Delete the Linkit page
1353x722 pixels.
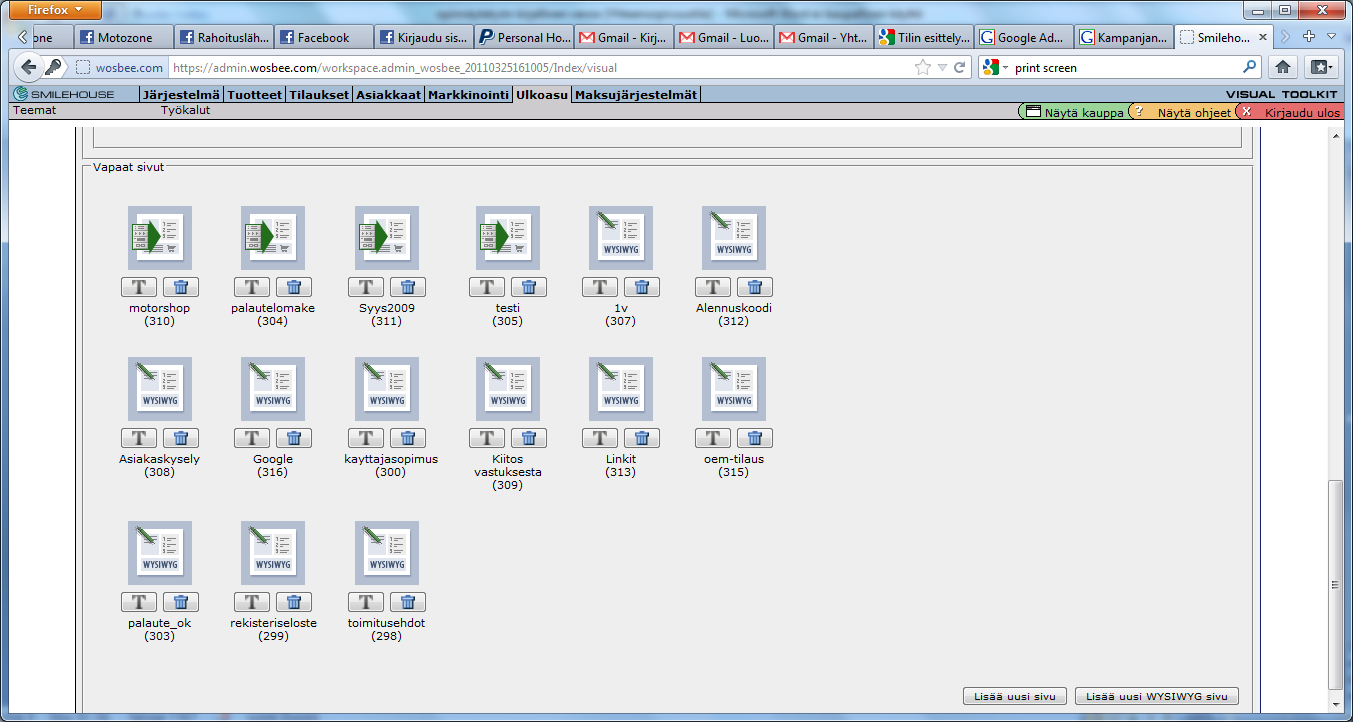tap(641, 438)
